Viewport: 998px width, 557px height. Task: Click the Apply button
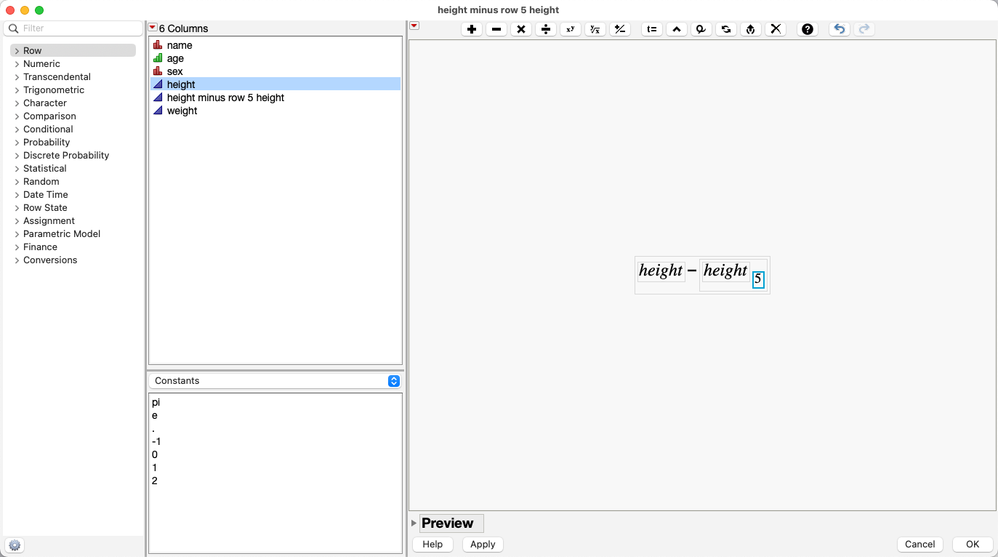(x=482, y=544)
